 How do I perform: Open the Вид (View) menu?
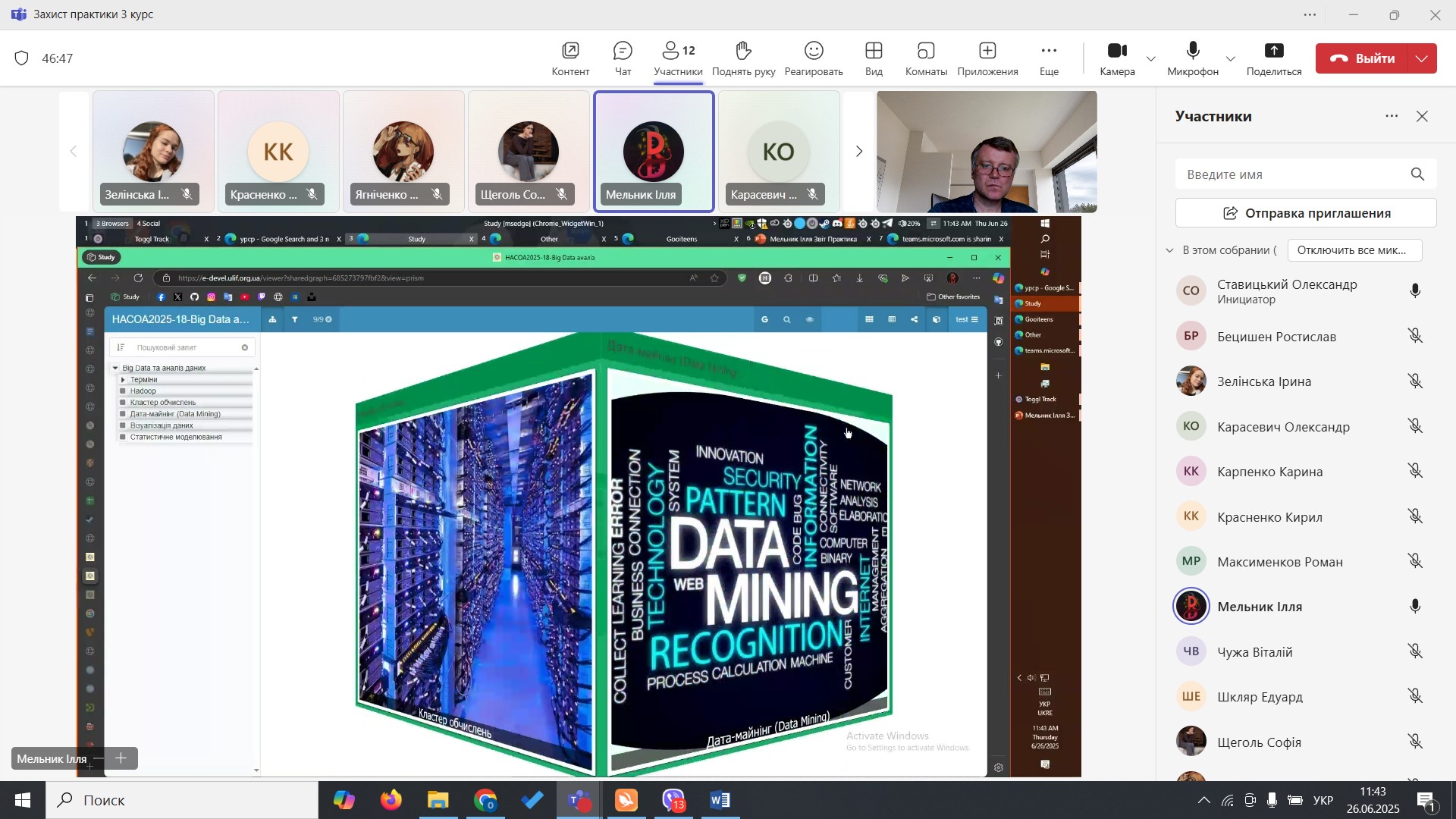click(873, 52)
